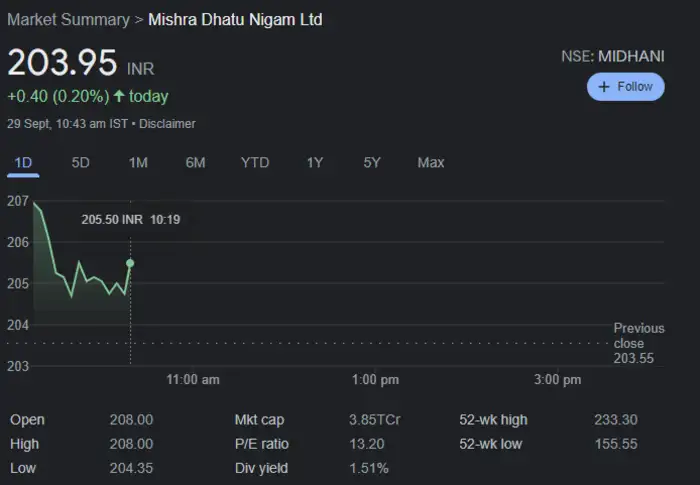Switch chart to YTD view
Screen dimensions: 700x485
point(255,162)
